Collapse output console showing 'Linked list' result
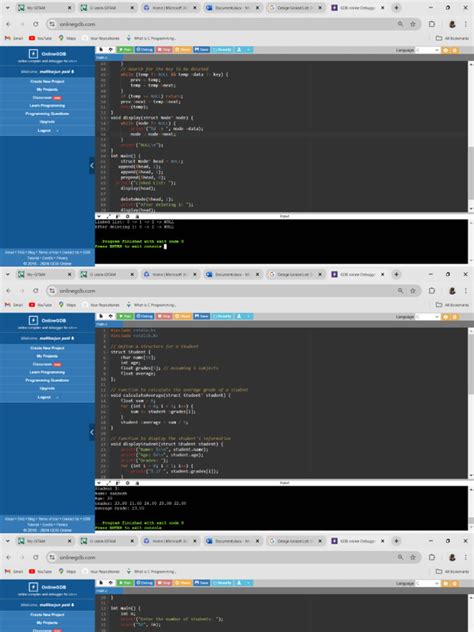 coord(99,216)
